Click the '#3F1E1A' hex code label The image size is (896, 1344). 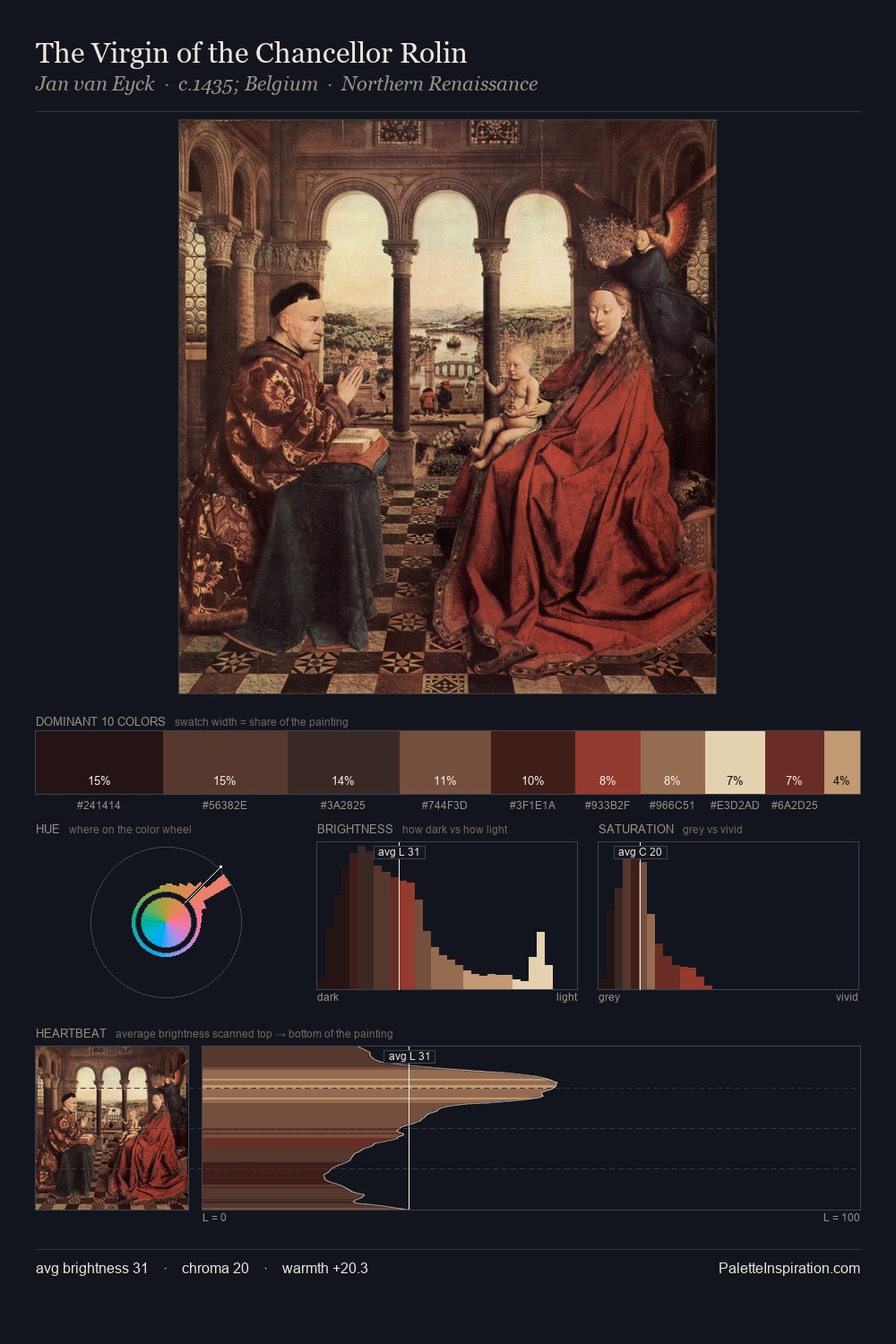coord(532,806)
